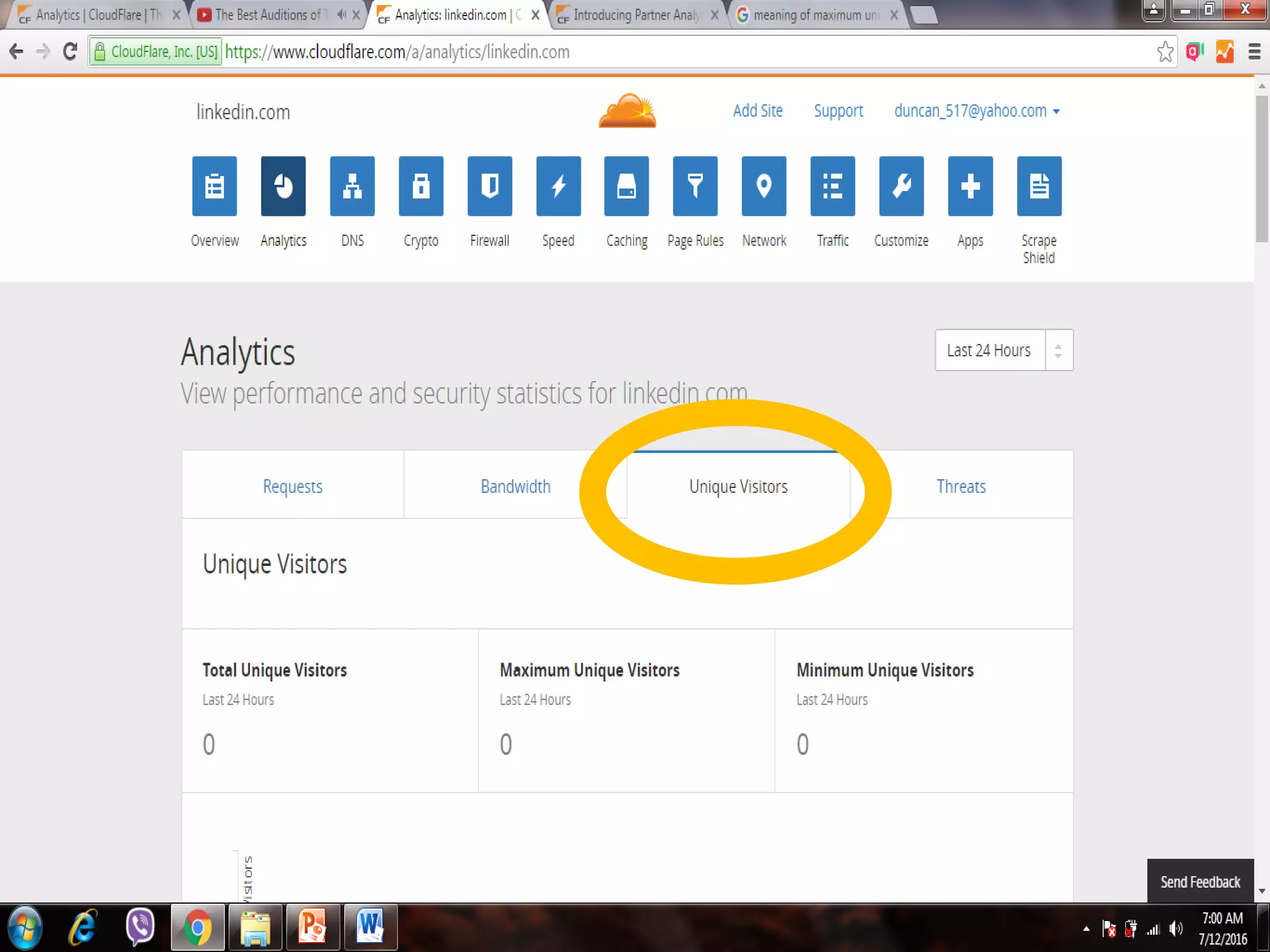Viewport: 1270px width, 952px height.
Task: Click the Customize wrench icon
Action: point(901,186)
